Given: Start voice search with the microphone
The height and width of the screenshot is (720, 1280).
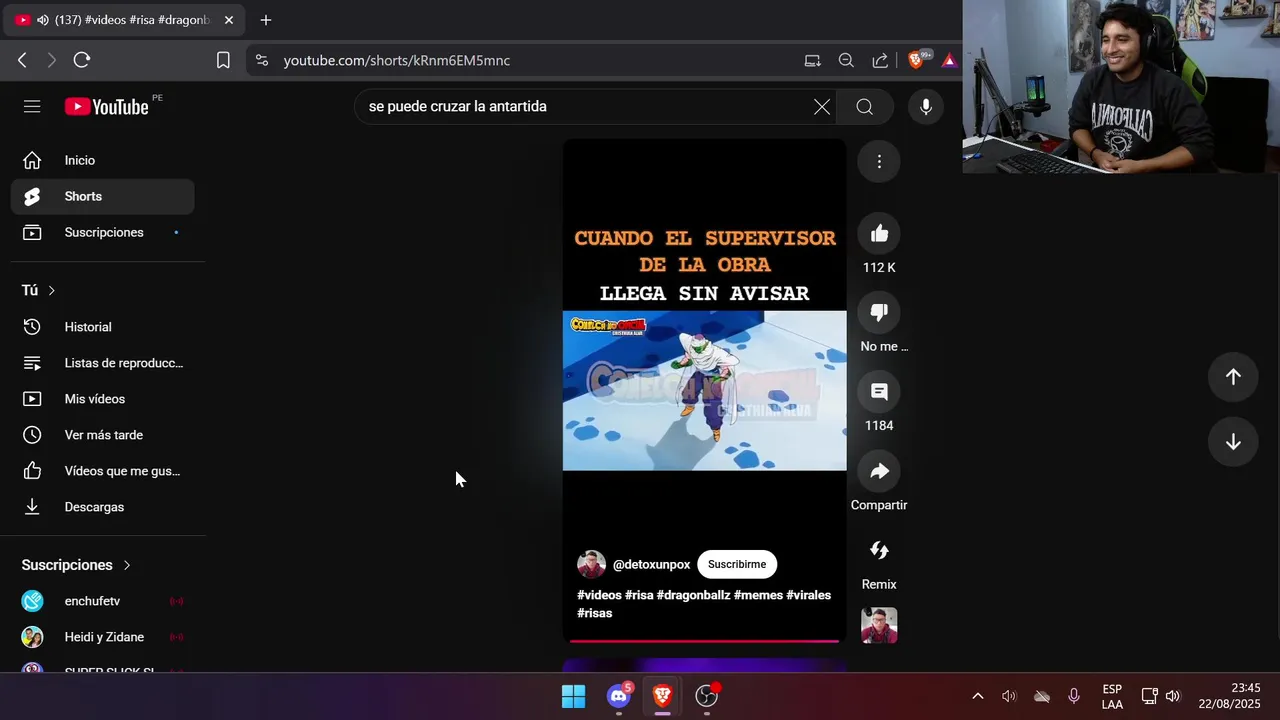Looking at the screenshot, I should [x=926, y=106].
